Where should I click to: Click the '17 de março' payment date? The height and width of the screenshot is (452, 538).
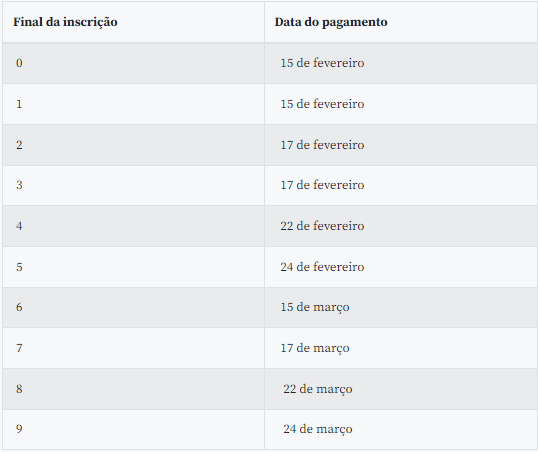(x=315, y=348)
